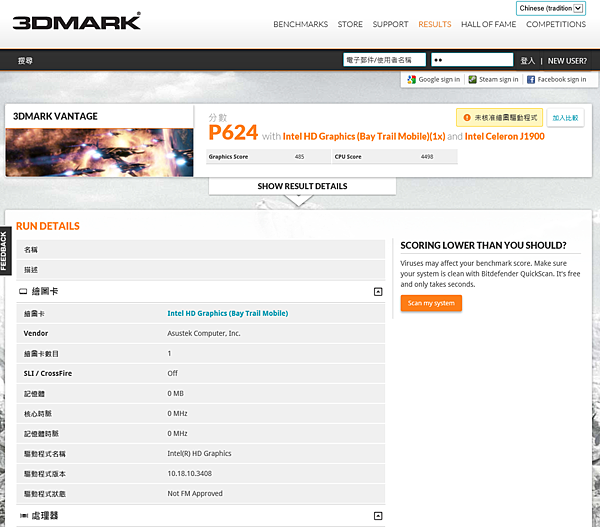Screen dimensions: 600x527
Task: Click the CPU Score value 4498
Action: point(427,157)
